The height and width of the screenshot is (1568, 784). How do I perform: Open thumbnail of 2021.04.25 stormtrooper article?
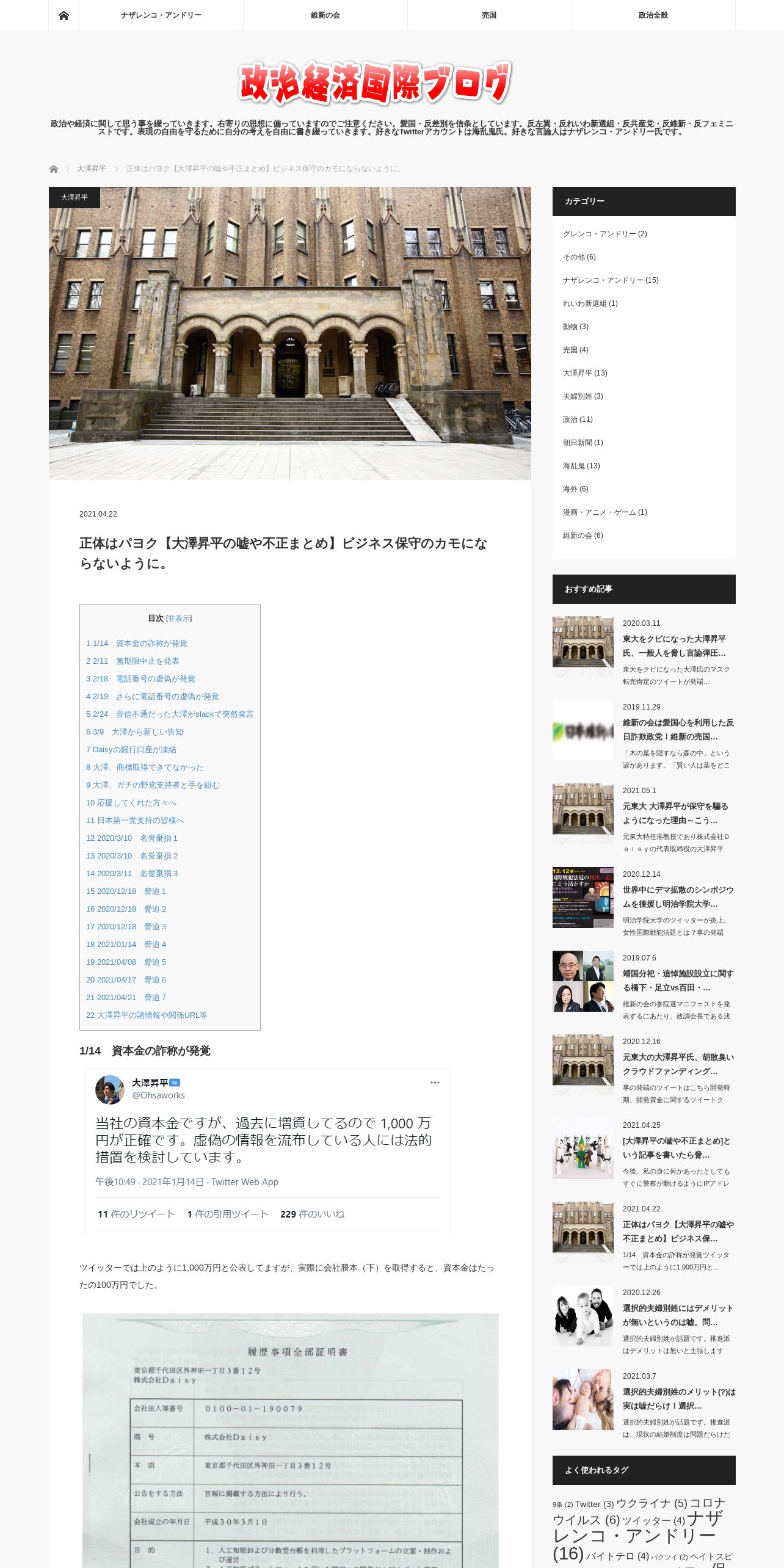583,1149
